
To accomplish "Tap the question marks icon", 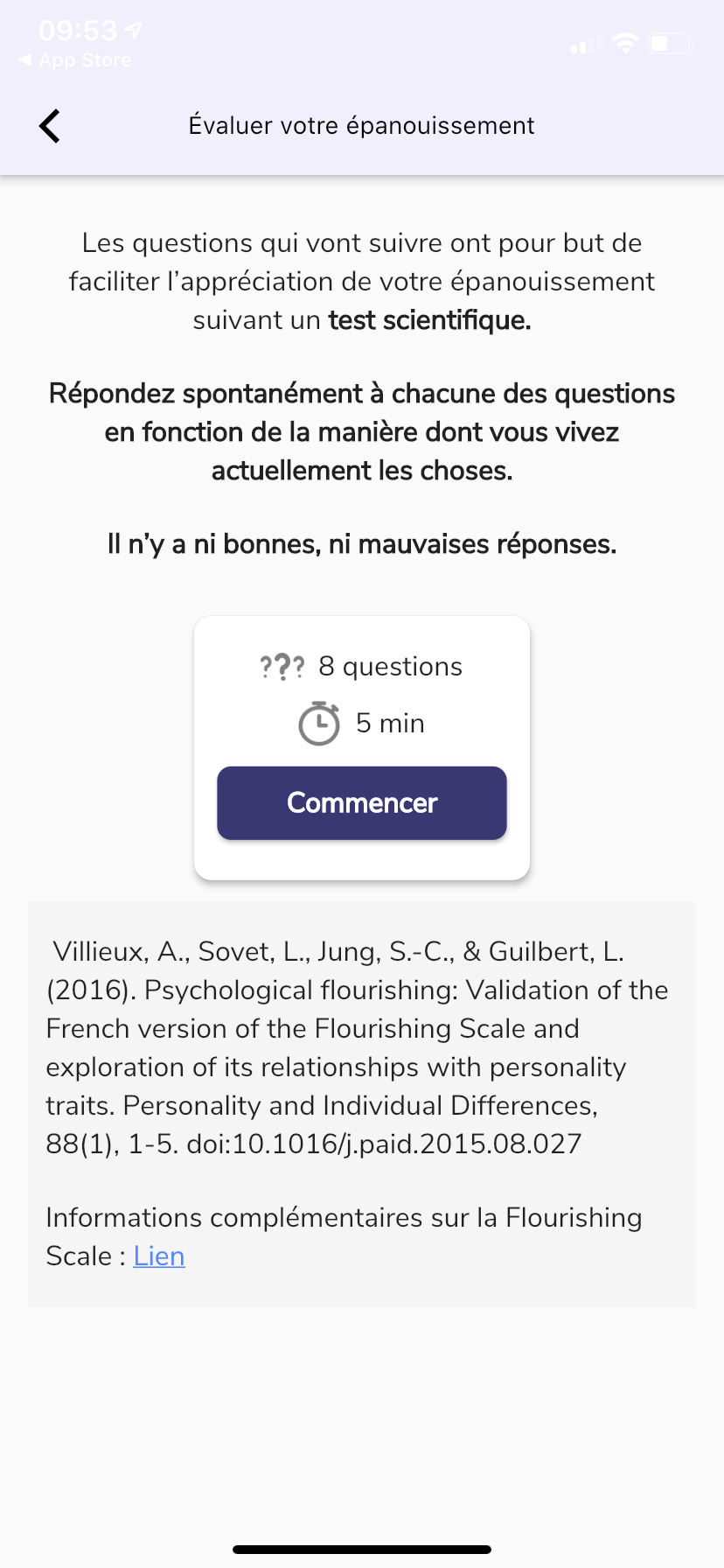I will pos(282,668).
